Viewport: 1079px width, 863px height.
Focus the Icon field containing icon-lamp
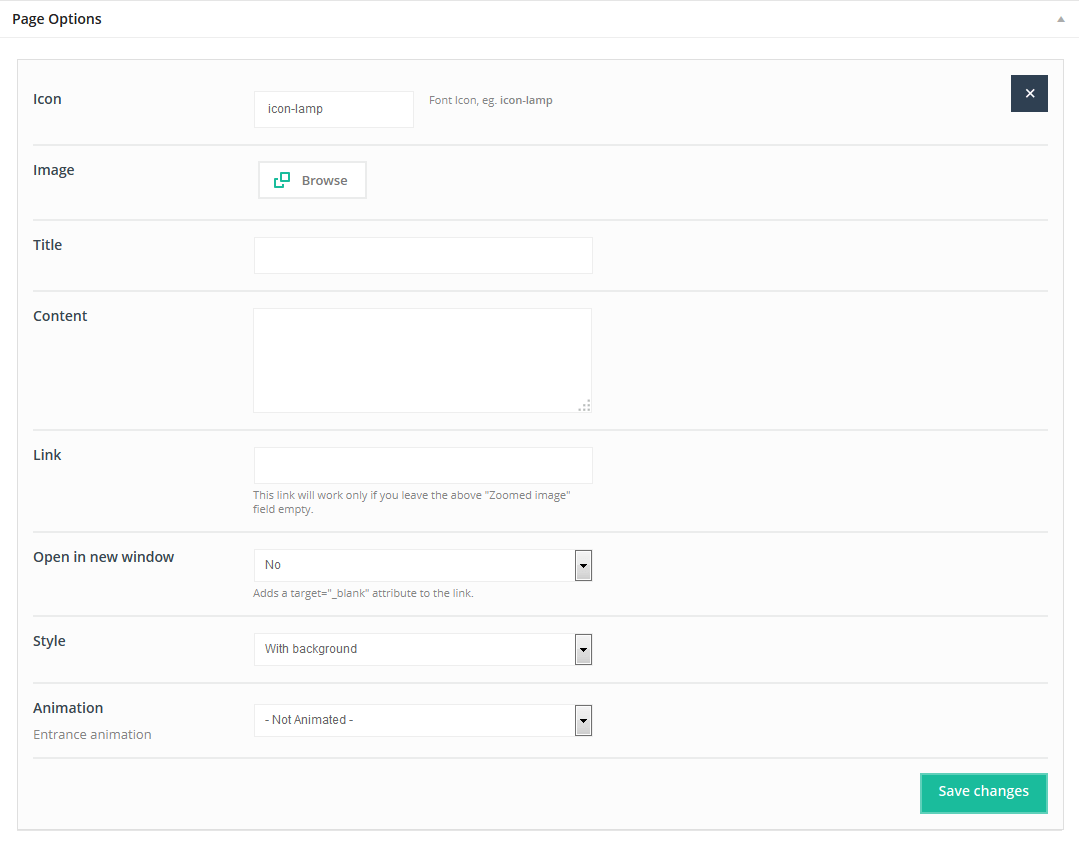click(333, 109)
